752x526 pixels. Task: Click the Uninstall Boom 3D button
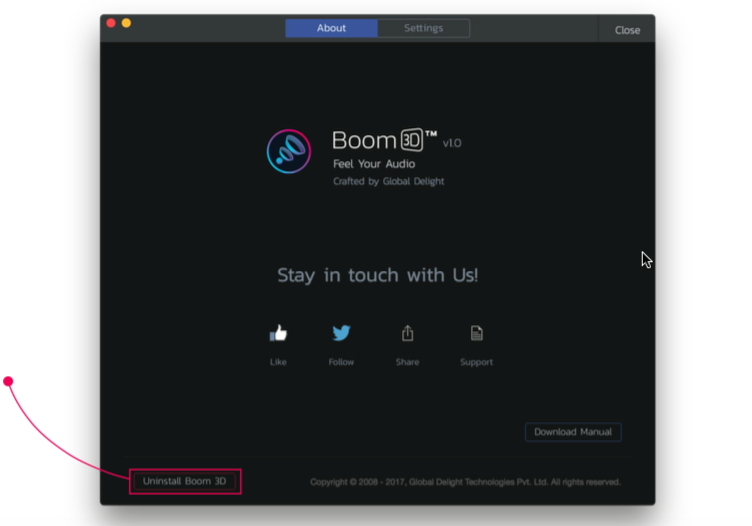(185, 481)
